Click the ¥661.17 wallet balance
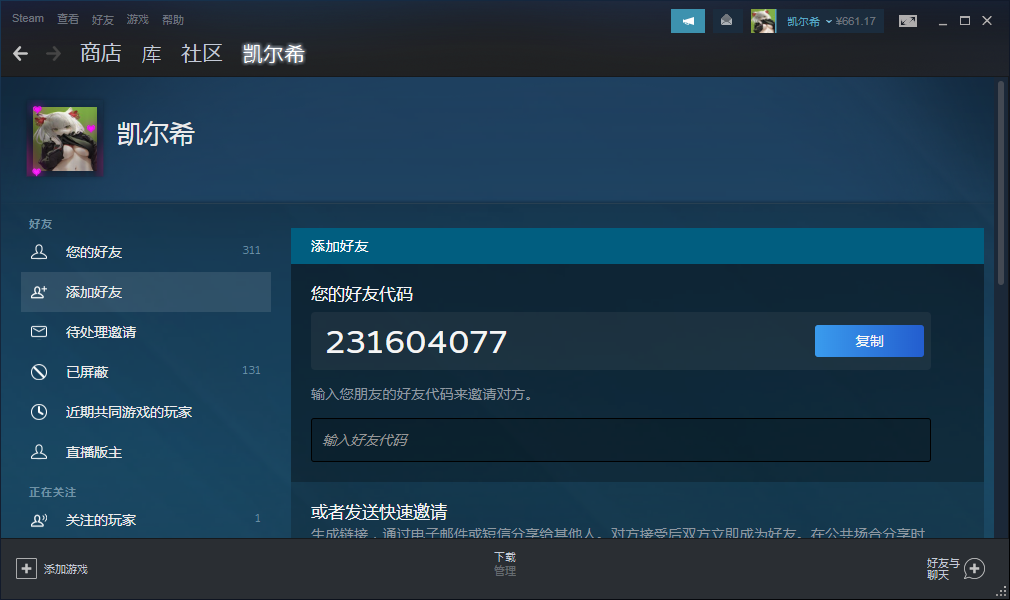 855,21
